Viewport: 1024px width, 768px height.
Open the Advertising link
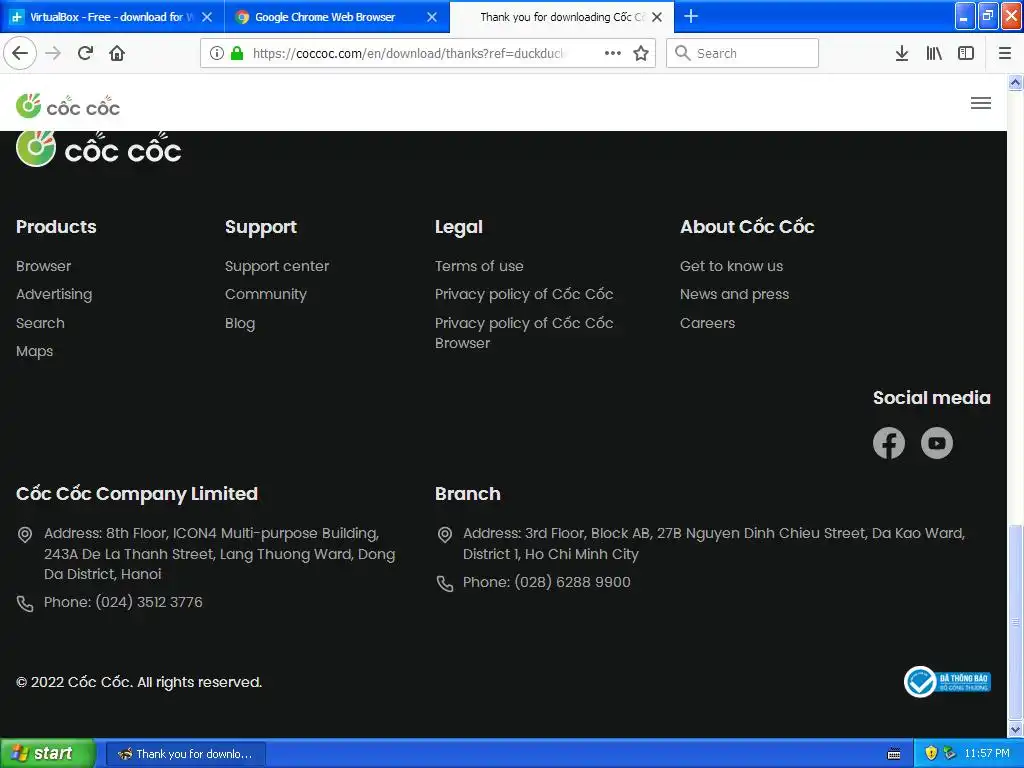point(54,294)
